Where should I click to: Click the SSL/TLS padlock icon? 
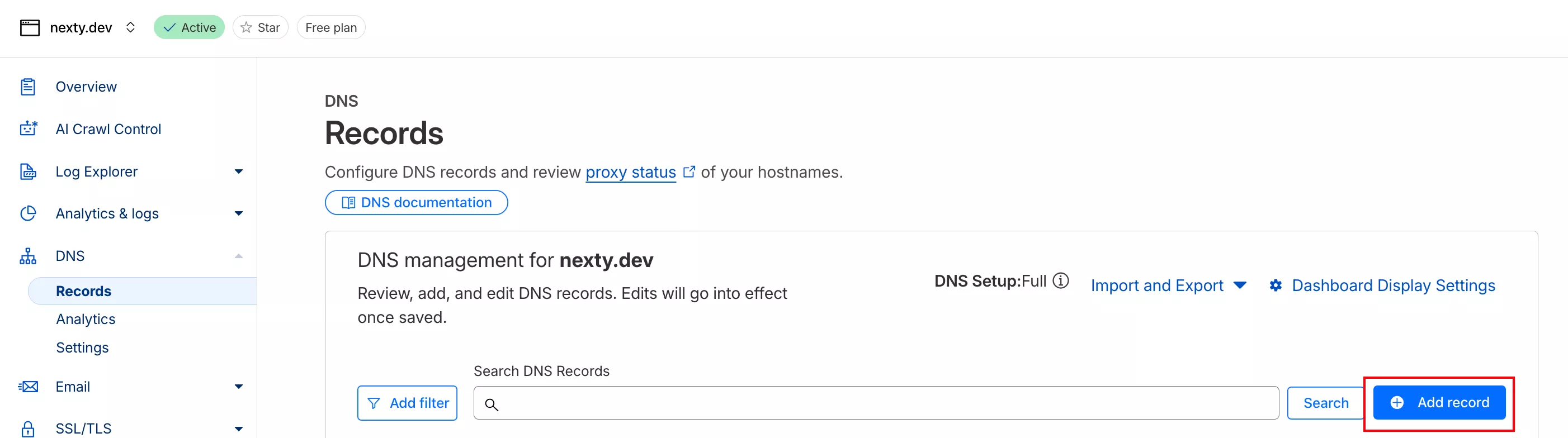28,429
